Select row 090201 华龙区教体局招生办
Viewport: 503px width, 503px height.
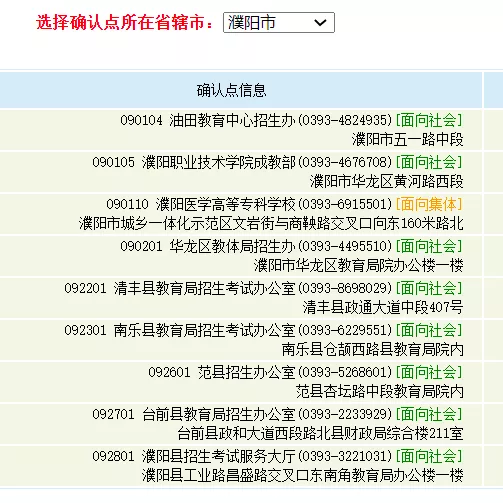[241, 256]
